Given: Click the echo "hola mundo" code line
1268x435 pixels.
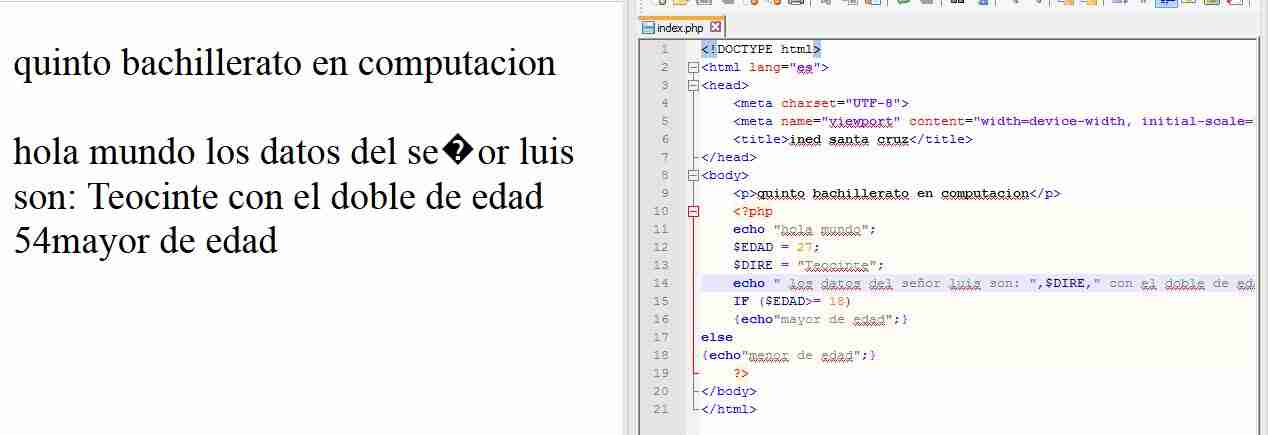Looking at the screenshot, I should coord(805,229).
